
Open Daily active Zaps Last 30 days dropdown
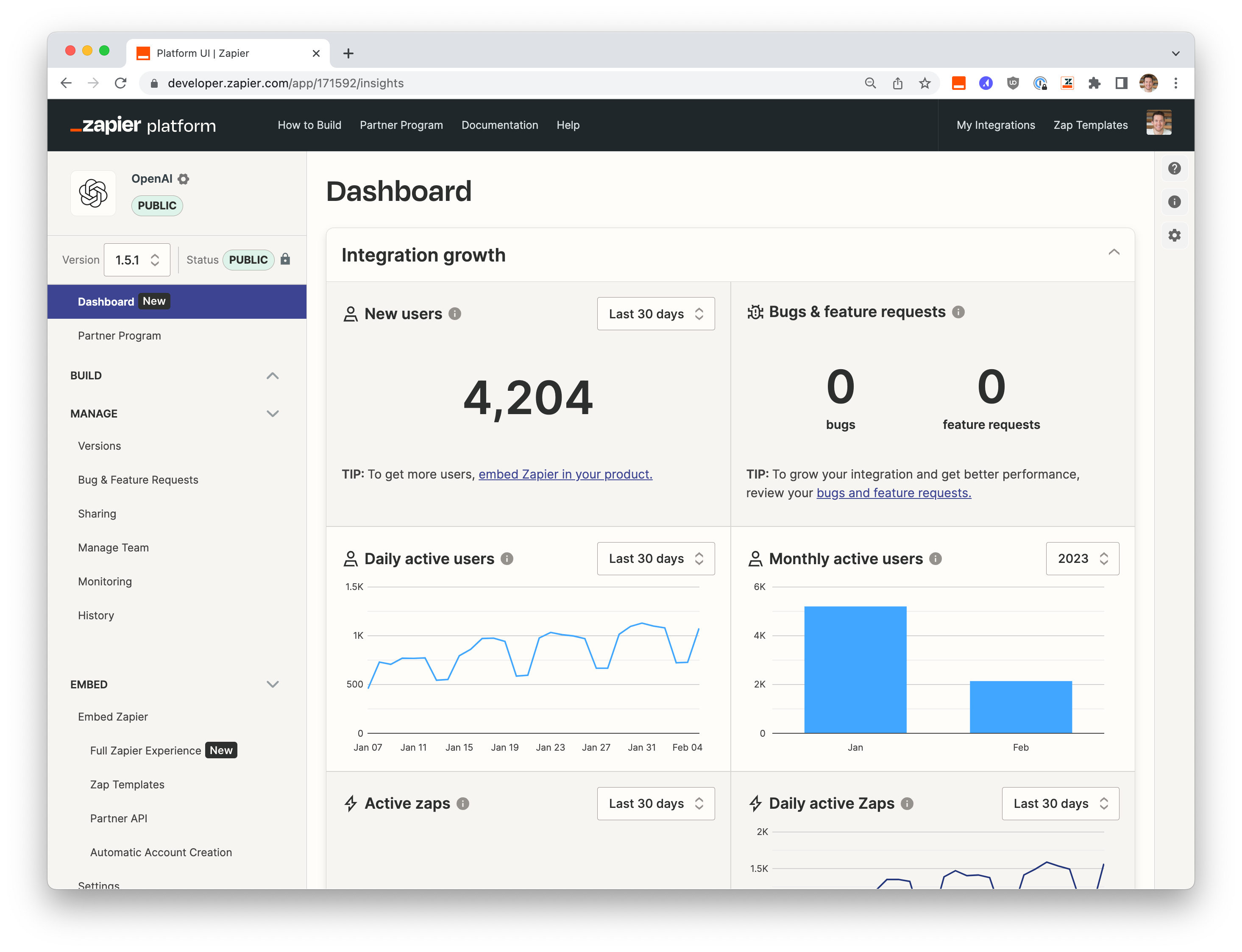1060,804
